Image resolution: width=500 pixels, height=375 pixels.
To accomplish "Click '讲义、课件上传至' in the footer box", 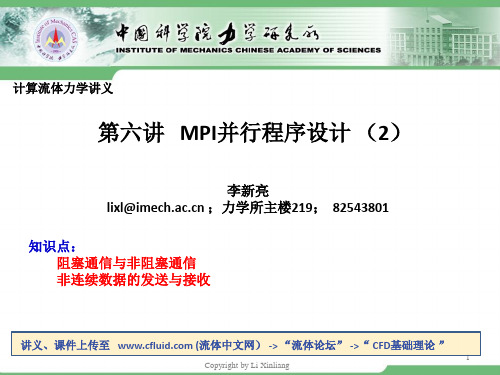I will coord(65,345).
